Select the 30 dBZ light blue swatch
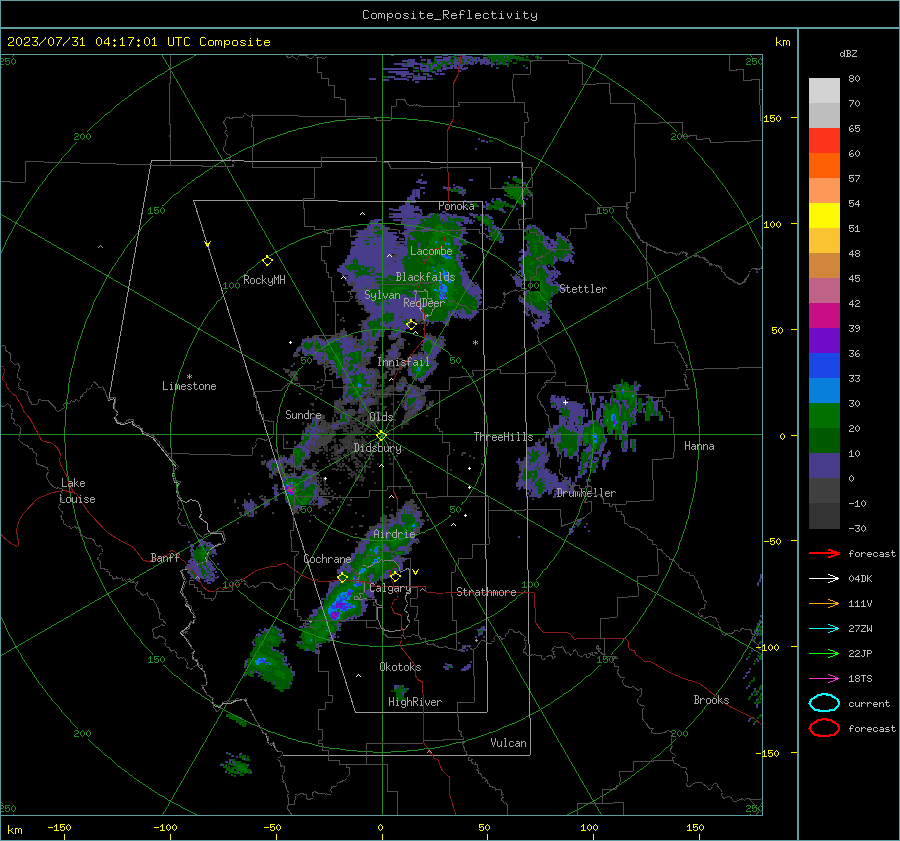 (824, 390)
